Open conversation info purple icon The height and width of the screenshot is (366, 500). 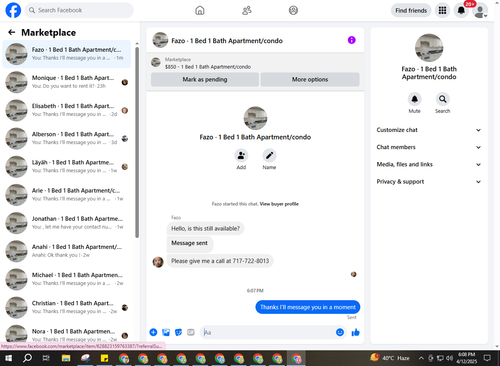(x=352, y=40)
